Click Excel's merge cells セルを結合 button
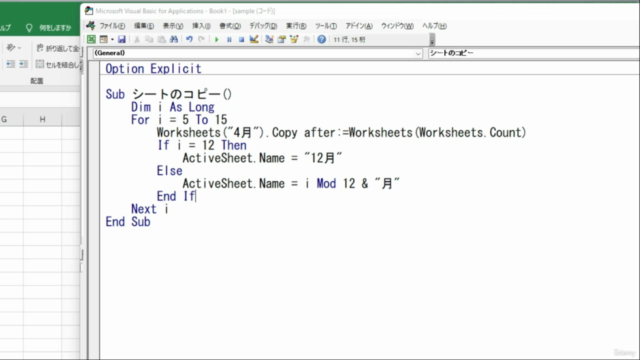The image size is (640, 360). (x=58, y=64)
